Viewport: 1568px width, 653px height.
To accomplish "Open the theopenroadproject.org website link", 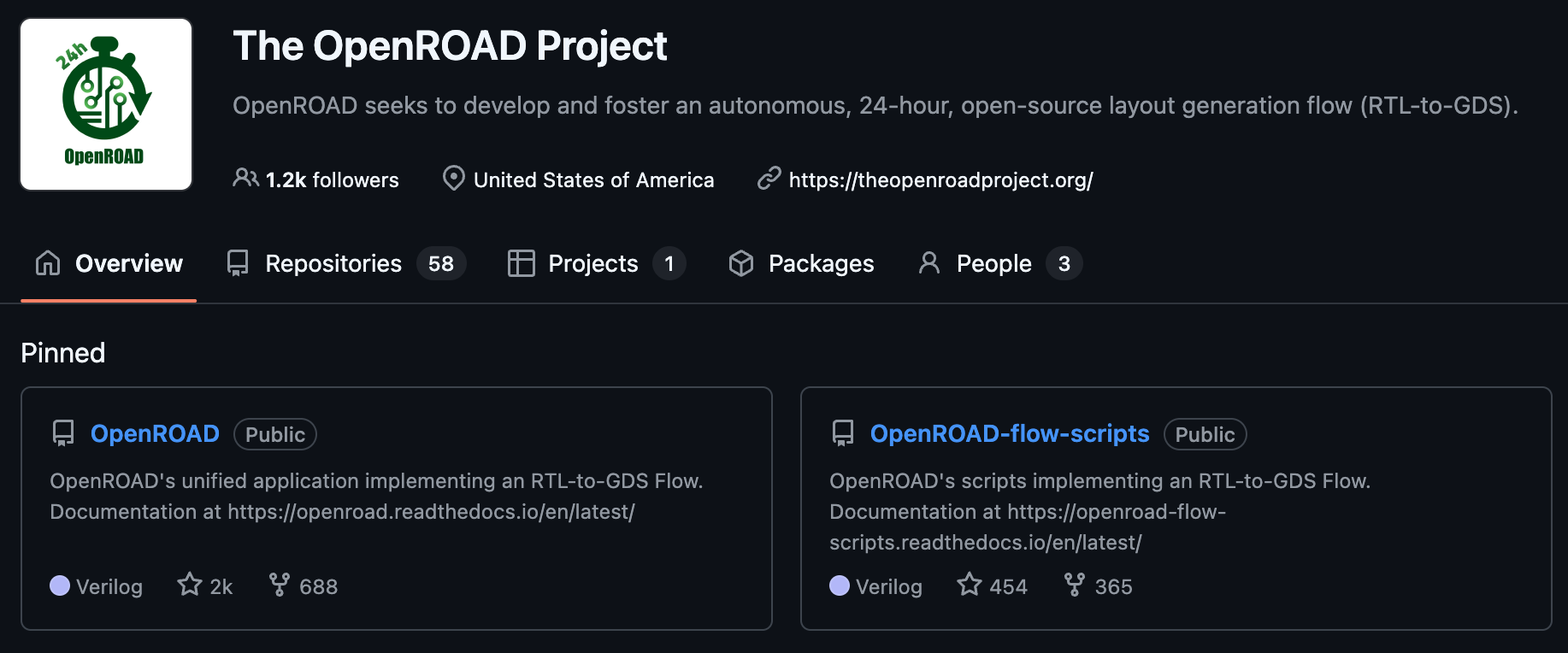I will tap(940, 180).
